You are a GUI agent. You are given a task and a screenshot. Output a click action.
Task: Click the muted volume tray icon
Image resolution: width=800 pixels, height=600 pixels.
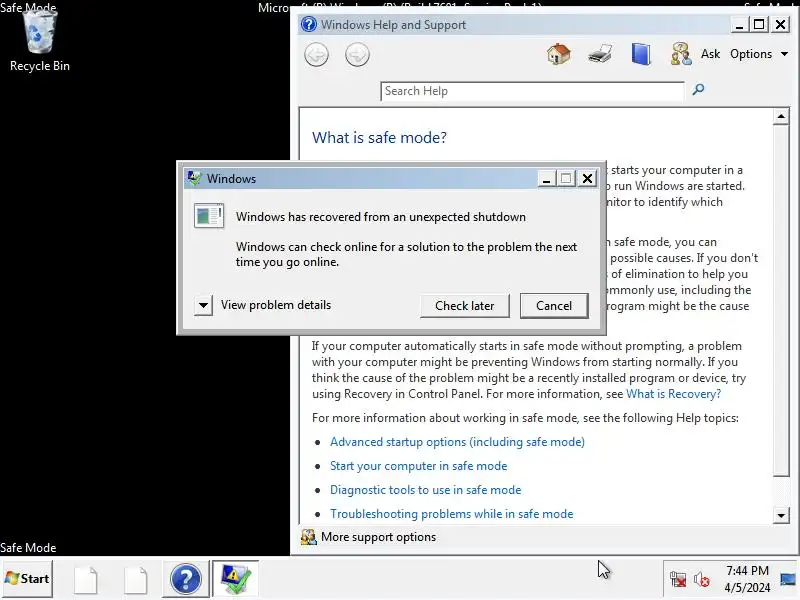[x=702, y=579]
